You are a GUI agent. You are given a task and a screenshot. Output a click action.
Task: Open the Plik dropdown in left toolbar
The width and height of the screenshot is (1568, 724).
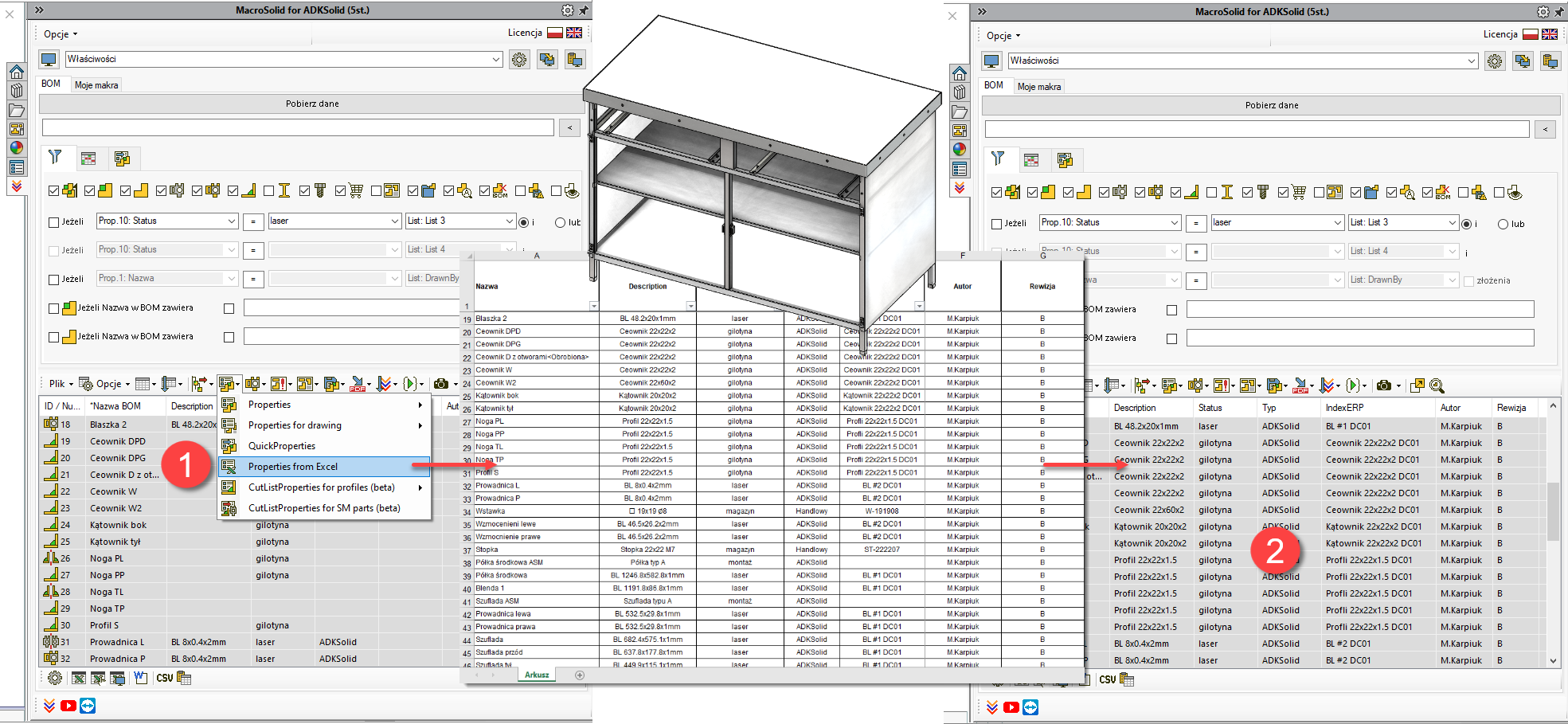click(61, 384)
